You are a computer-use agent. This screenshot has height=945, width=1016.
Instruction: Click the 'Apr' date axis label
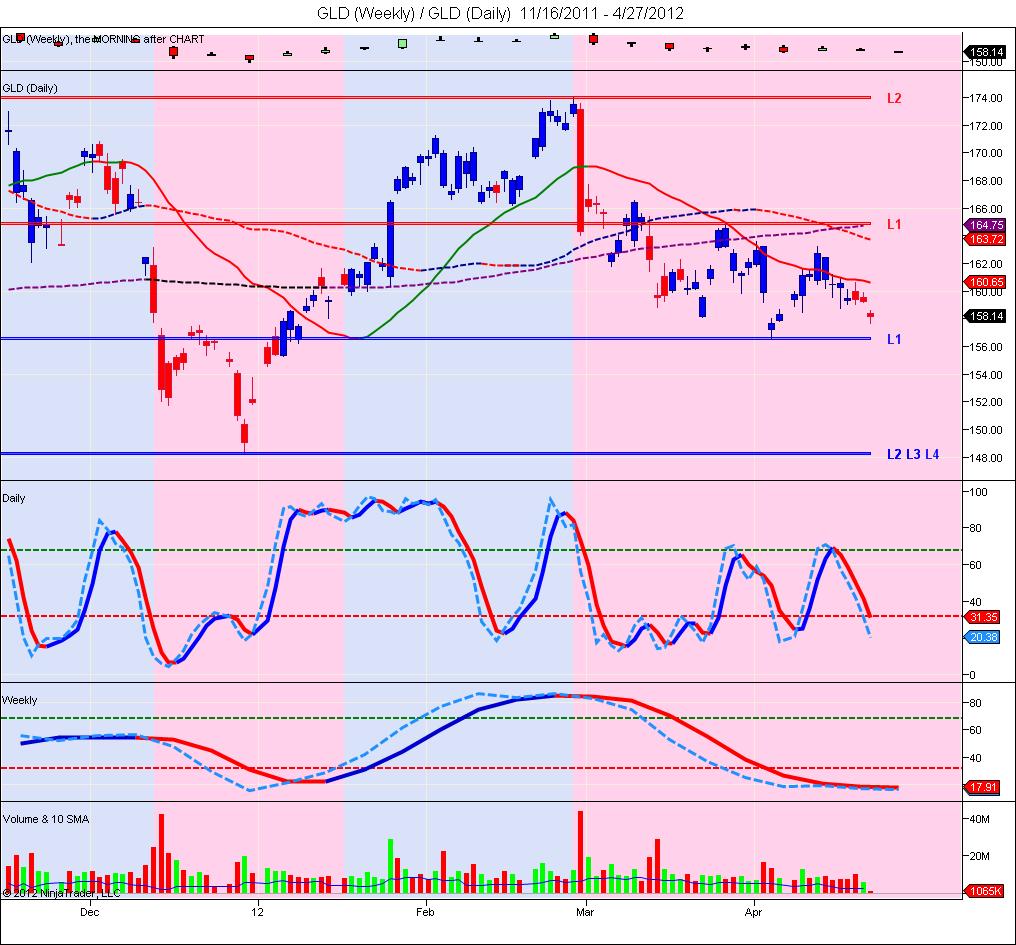(x=754, y=913)
